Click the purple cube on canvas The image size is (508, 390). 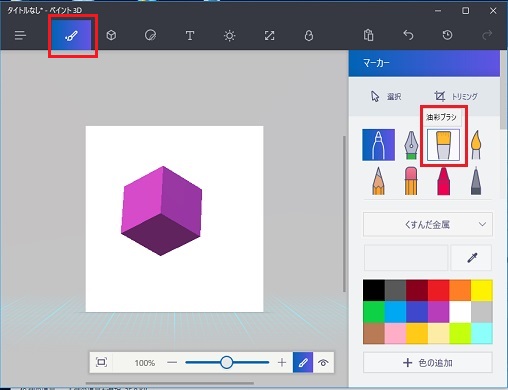point(161,211)
